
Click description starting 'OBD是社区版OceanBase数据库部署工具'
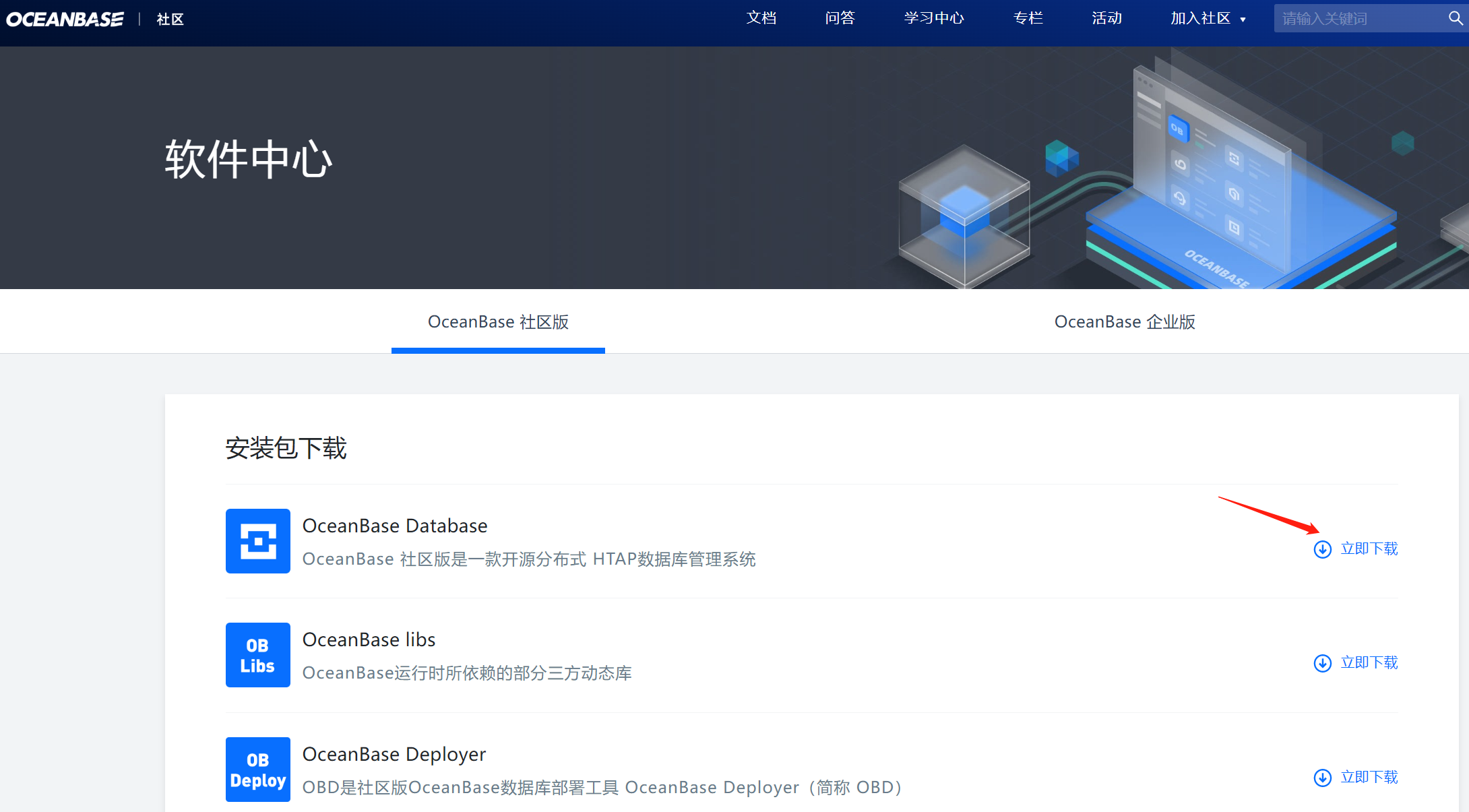602,787
